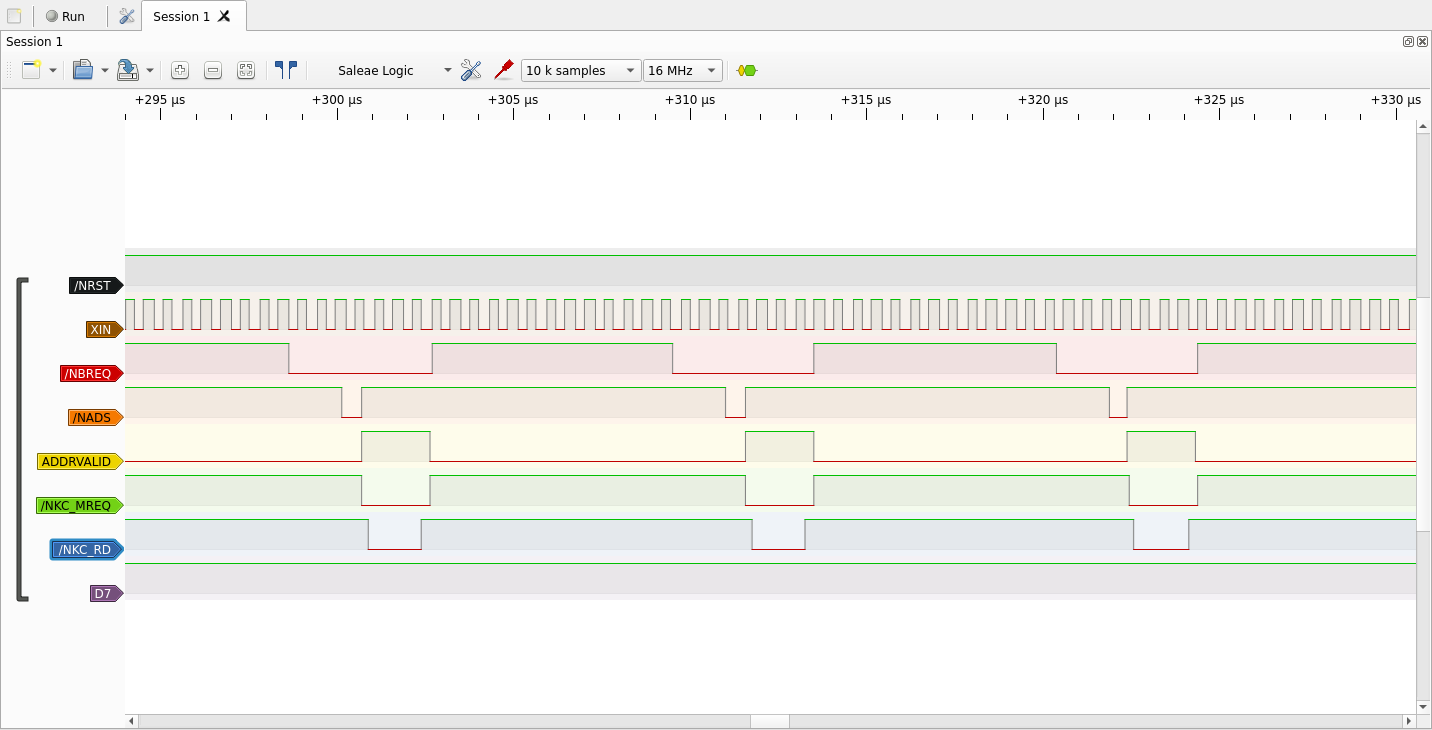Expand the open file dropdown arrow

click(105, 70)
